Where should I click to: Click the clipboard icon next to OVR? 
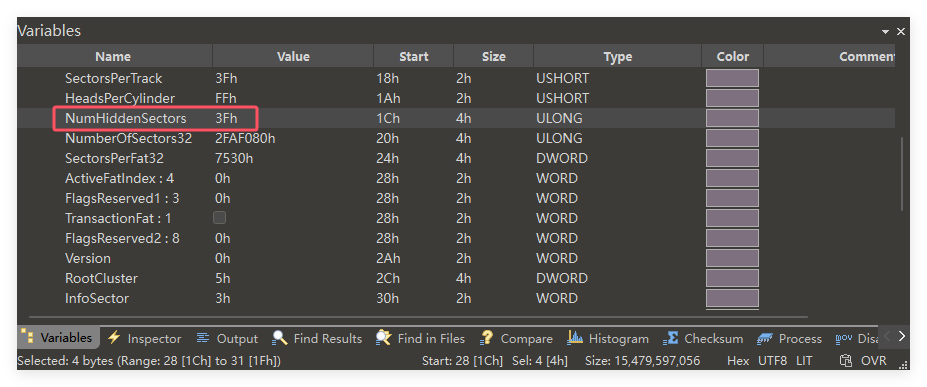tap(846, 360)
